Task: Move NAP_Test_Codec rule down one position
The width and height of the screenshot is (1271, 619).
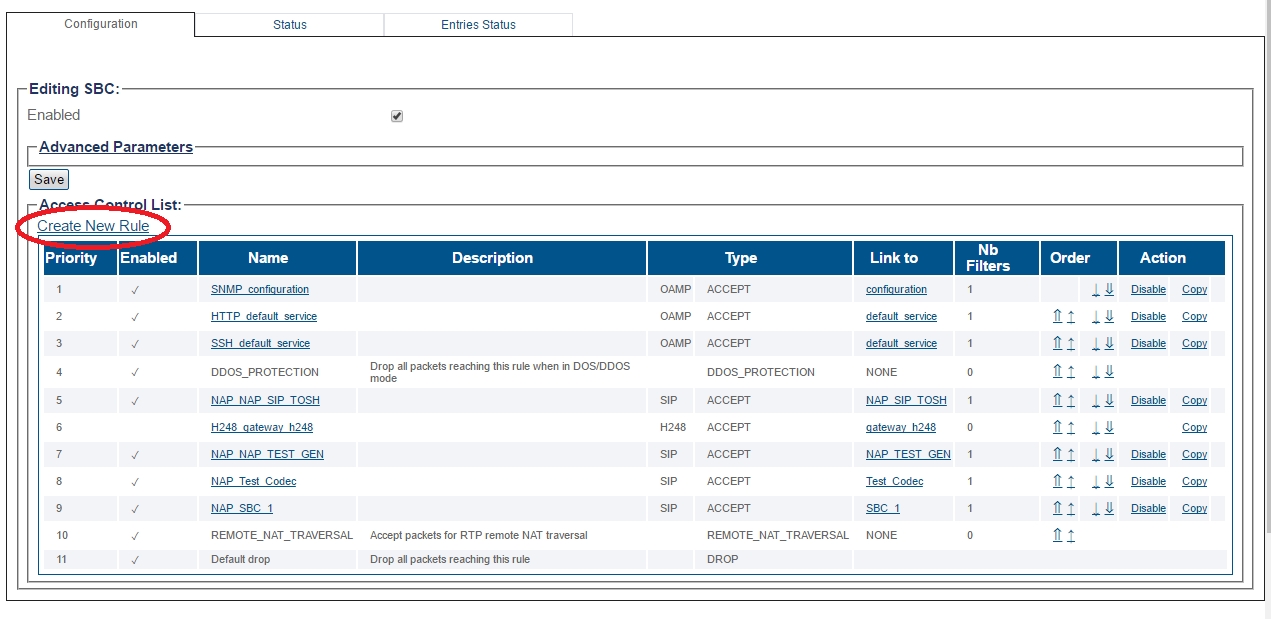Action: click(x=1096, y=482)
